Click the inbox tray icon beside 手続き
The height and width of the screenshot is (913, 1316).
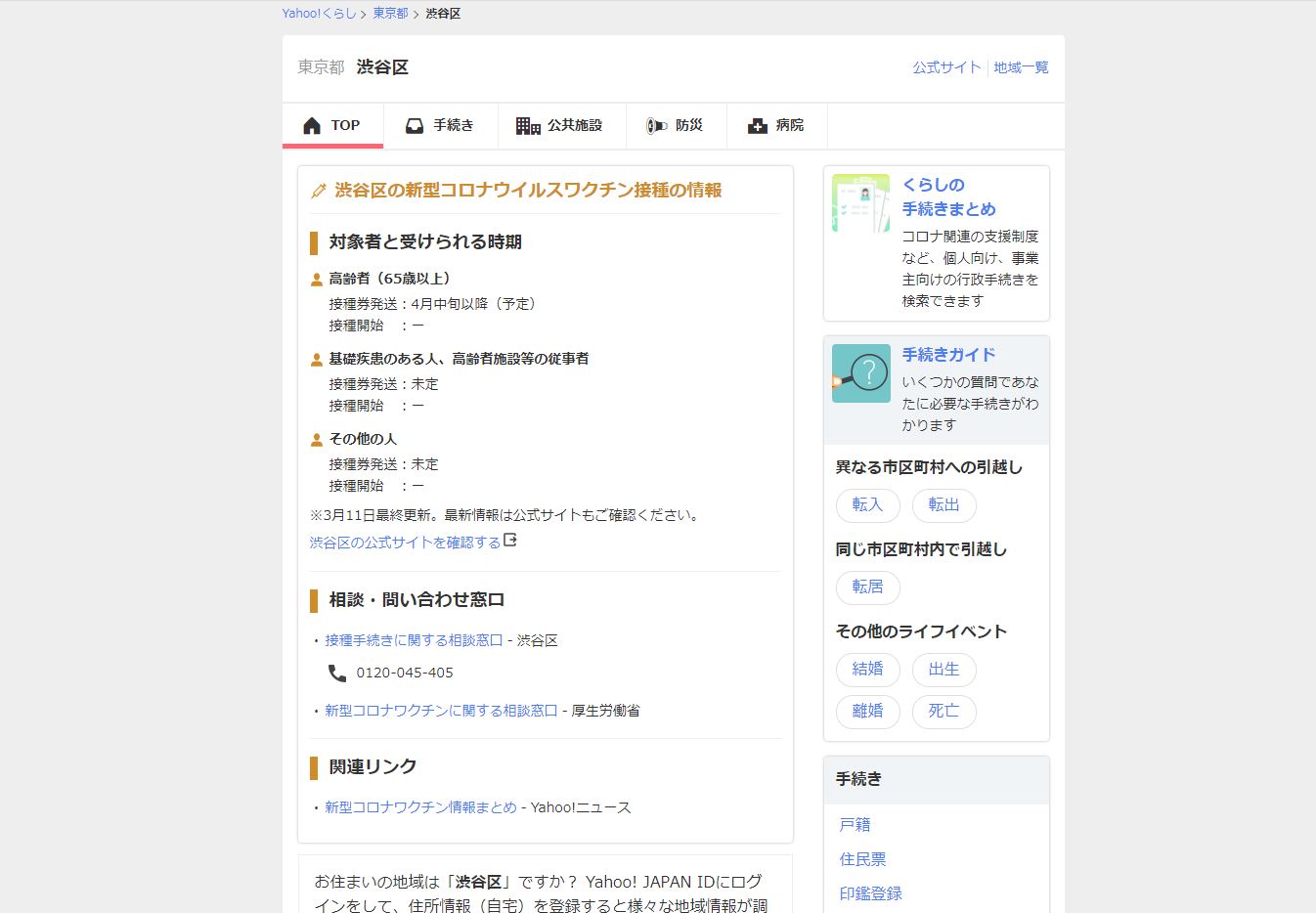click(x=415, y=126)
